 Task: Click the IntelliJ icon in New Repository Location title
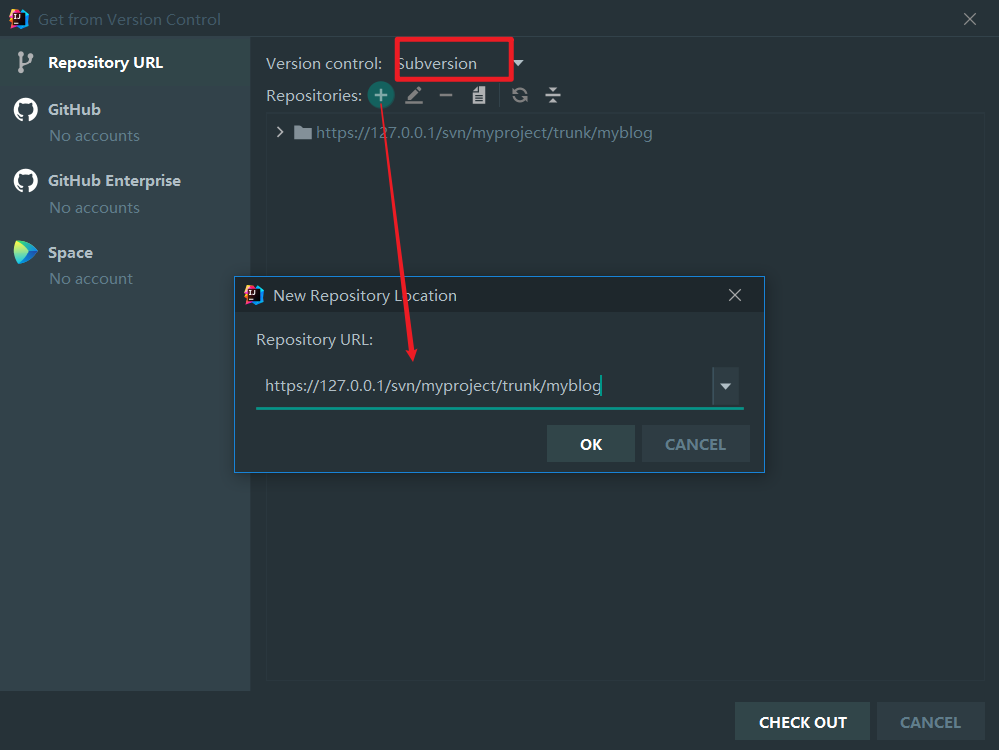[254, 295]
